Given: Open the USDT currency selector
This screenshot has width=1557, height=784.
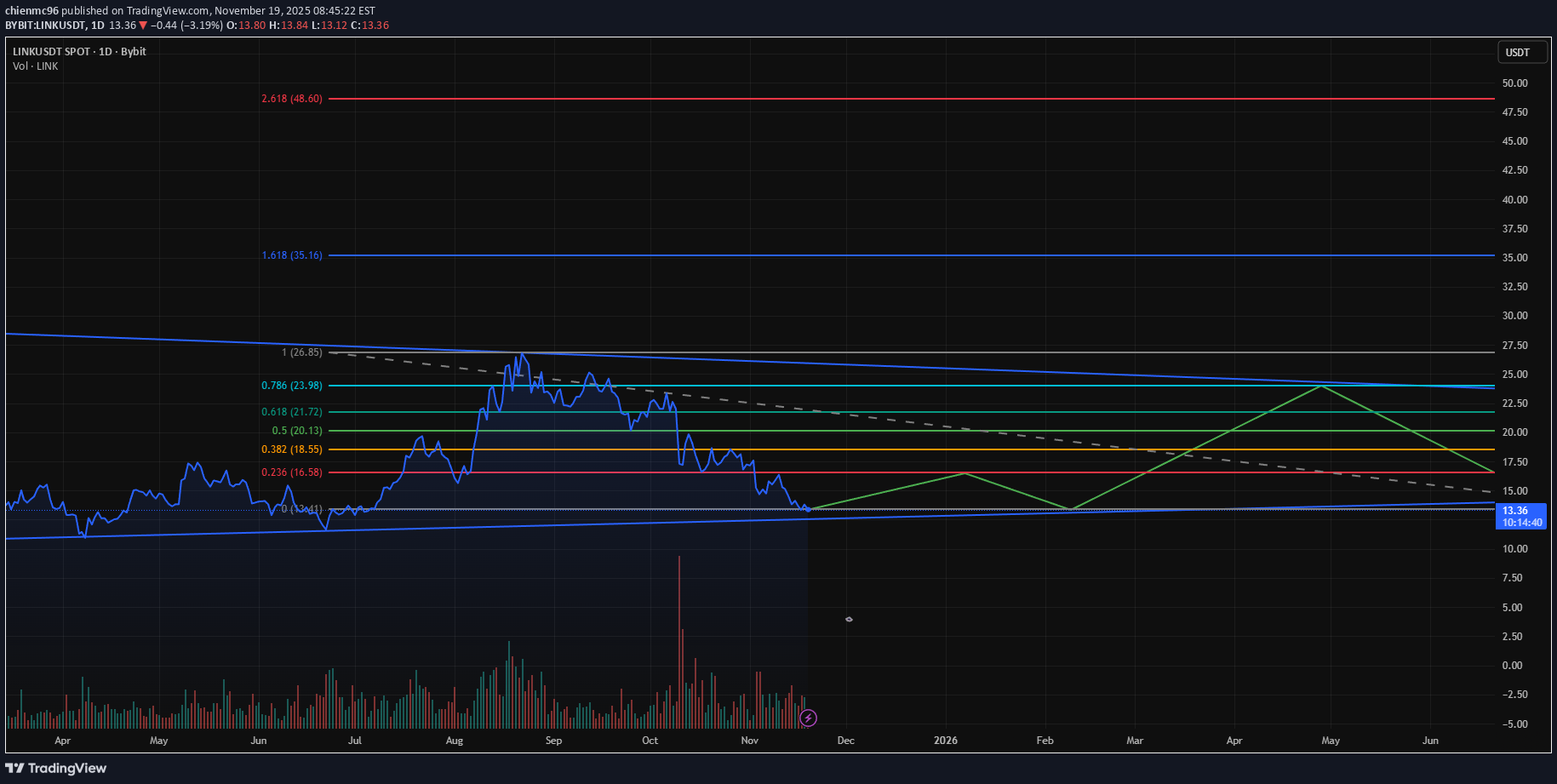Looking at the screenshot, I should (x=1517, y=52).
